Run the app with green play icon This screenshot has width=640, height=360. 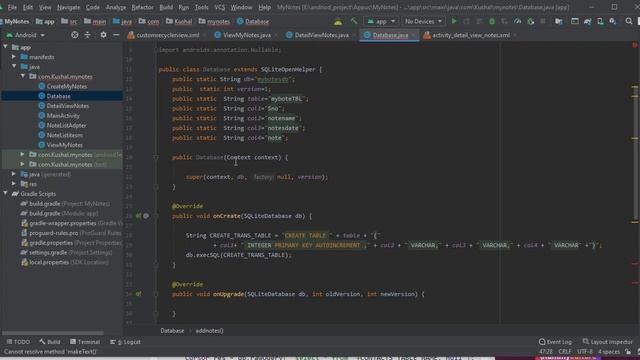pyautogui.click(x=454, y=21)
